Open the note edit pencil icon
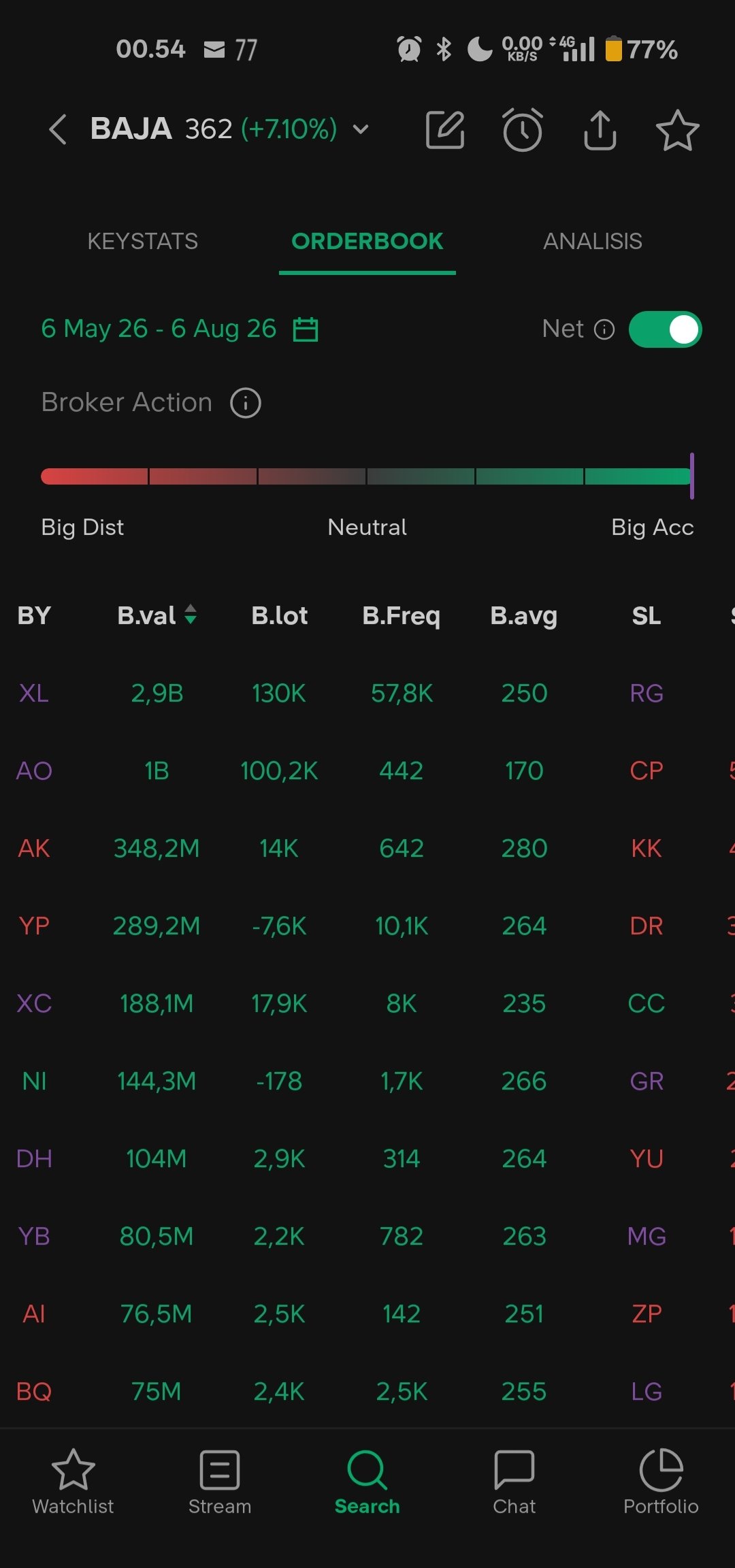The width and height of the screenshot is (735, 1568). pyautogui.click(x=445, y=129)
